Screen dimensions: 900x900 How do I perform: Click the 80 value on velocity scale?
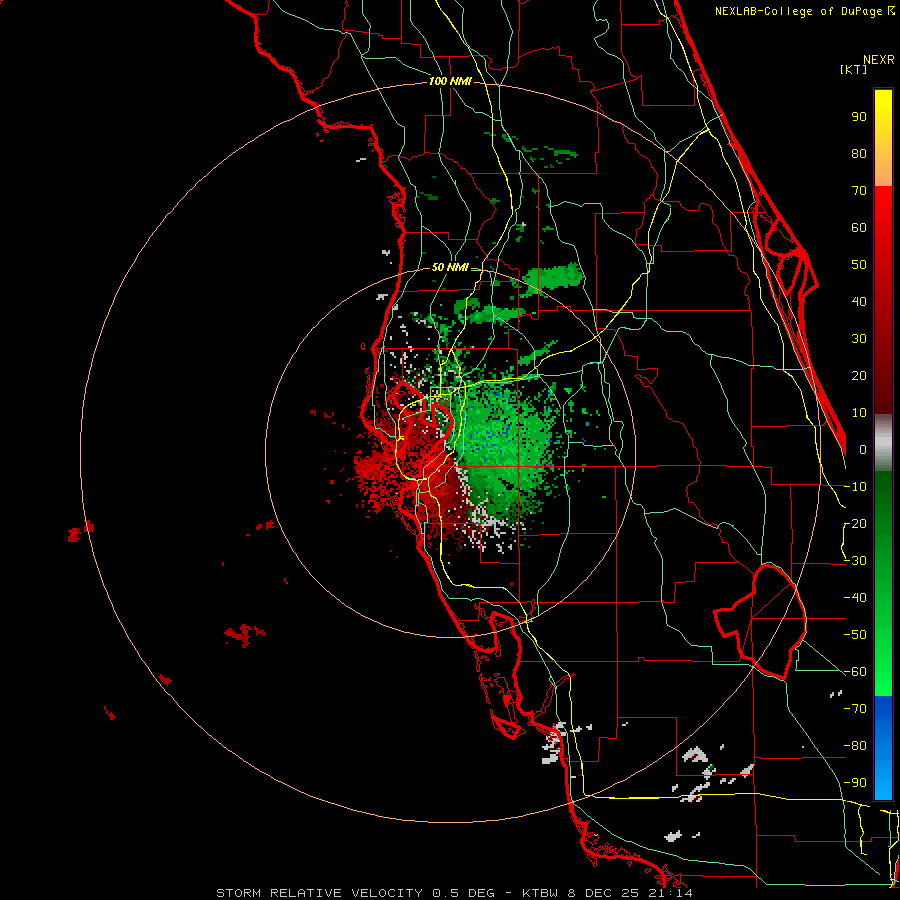click(x=859, y=154)
